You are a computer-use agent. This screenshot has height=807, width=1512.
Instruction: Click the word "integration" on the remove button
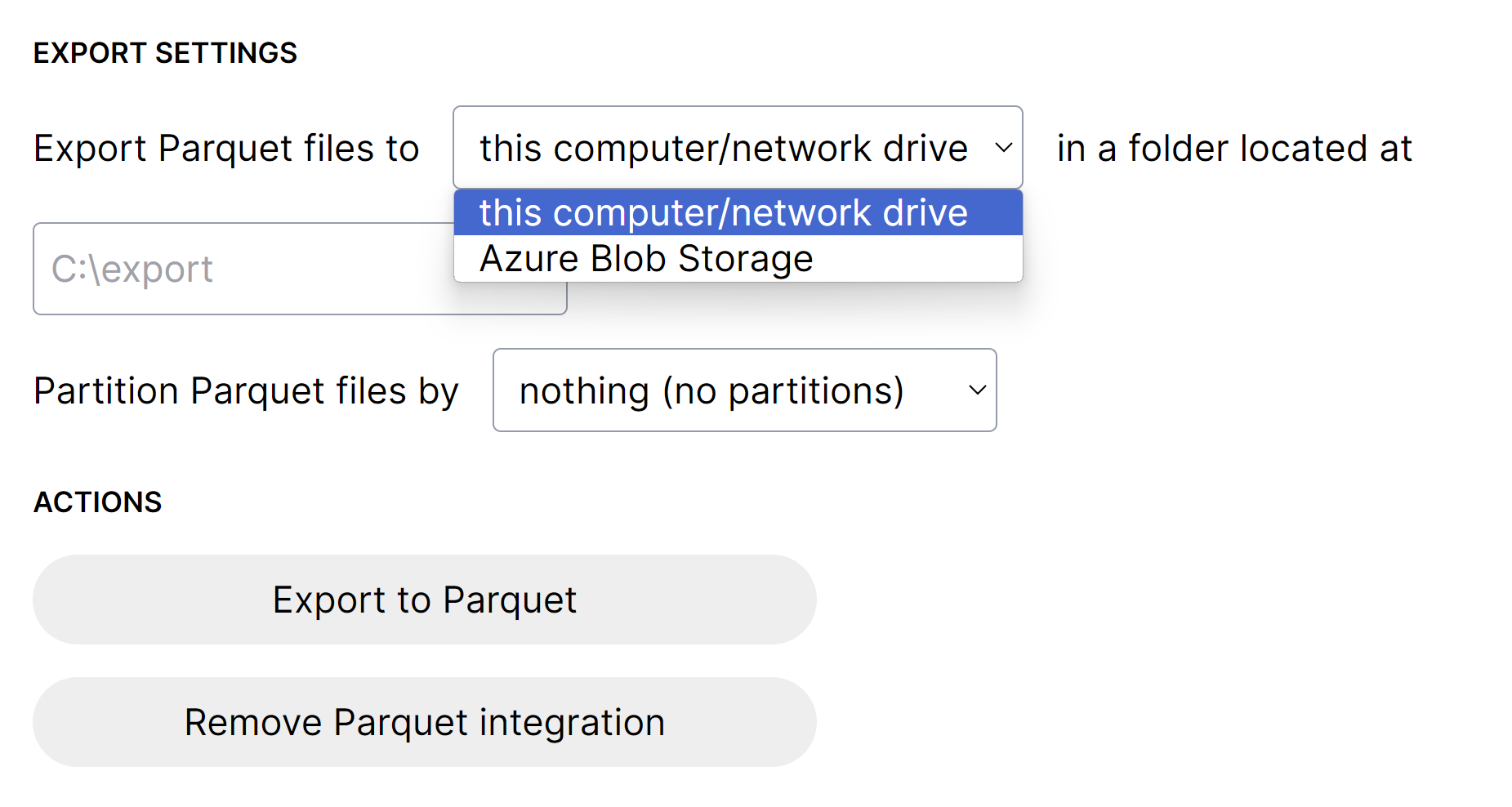[572, 722]
